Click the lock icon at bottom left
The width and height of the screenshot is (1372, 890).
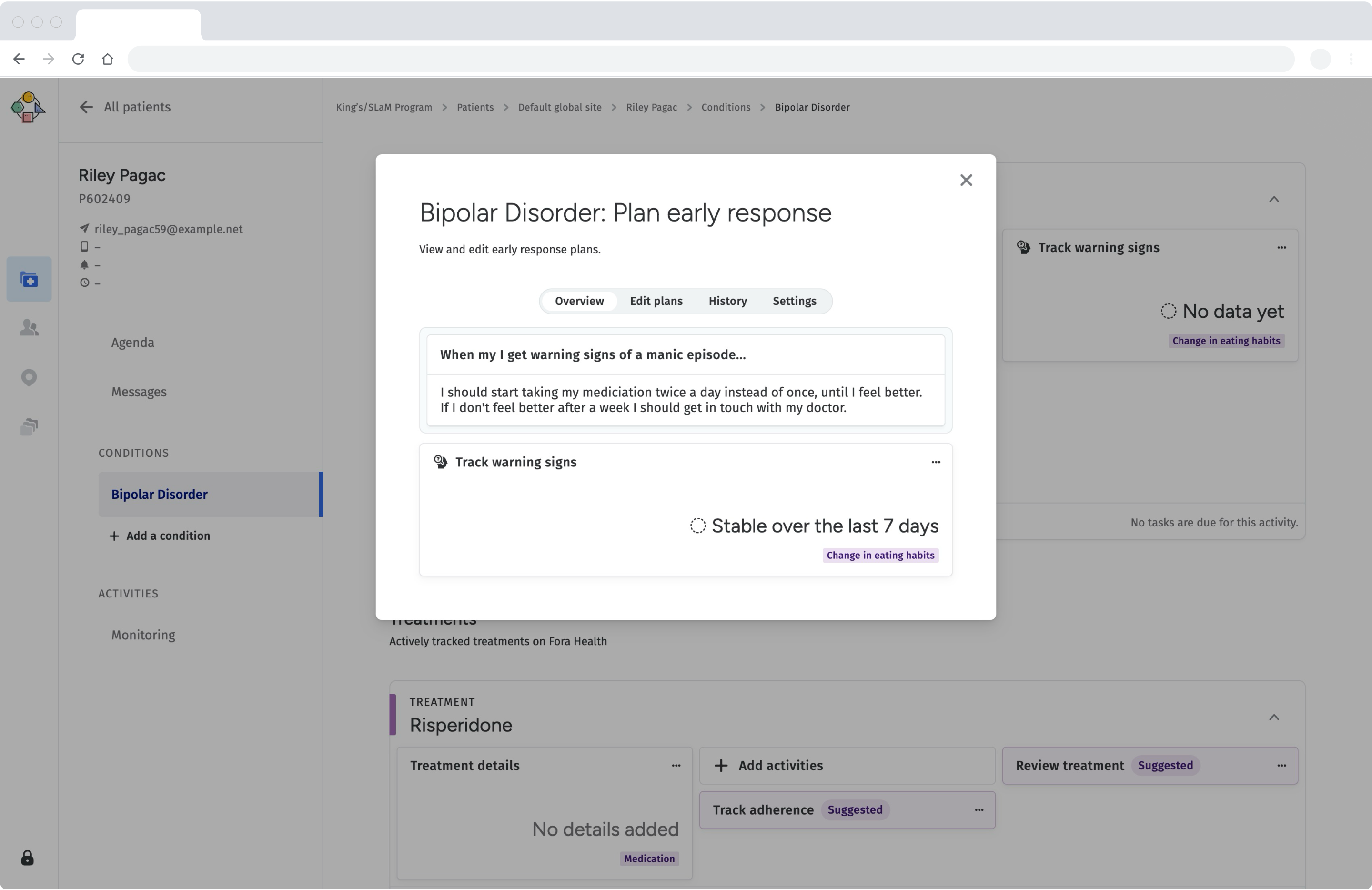27,858
